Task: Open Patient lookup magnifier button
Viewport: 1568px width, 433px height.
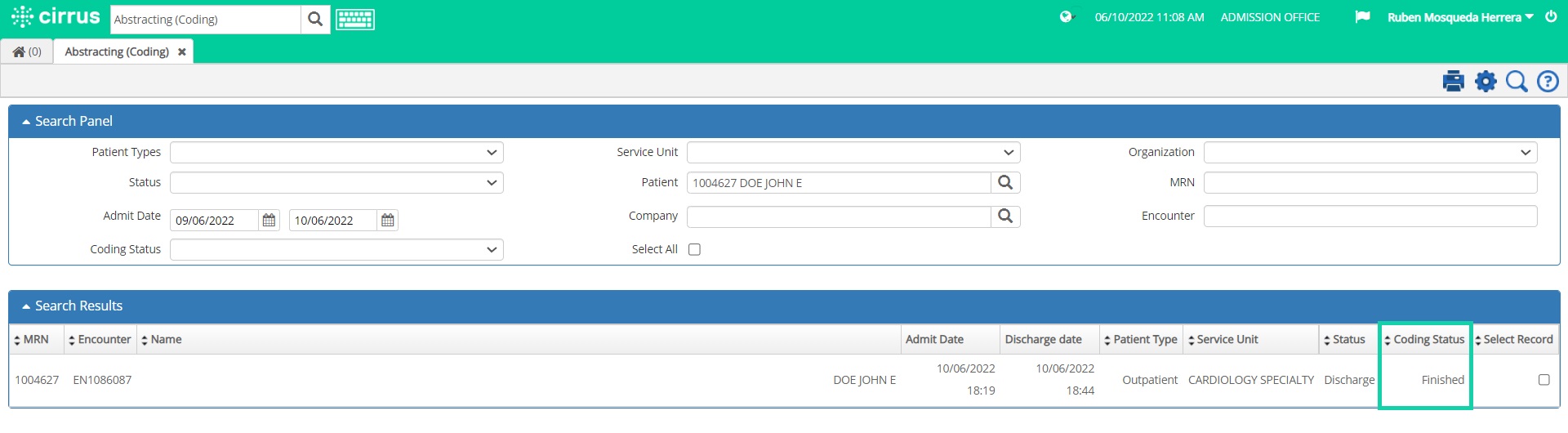Action: point(1005,183)
